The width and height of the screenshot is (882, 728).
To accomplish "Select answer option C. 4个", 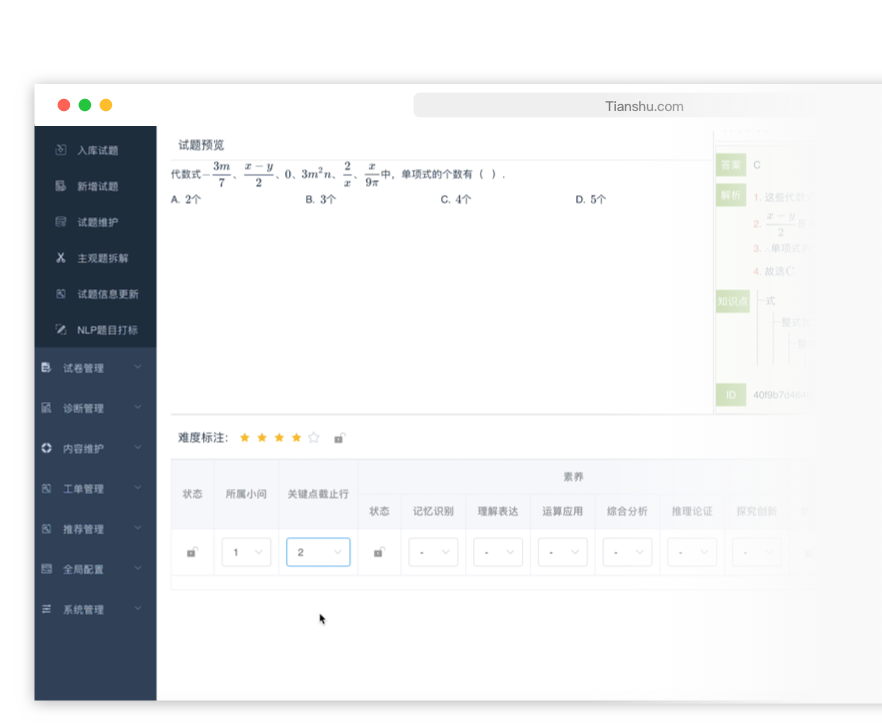I will tap(456, 199).
